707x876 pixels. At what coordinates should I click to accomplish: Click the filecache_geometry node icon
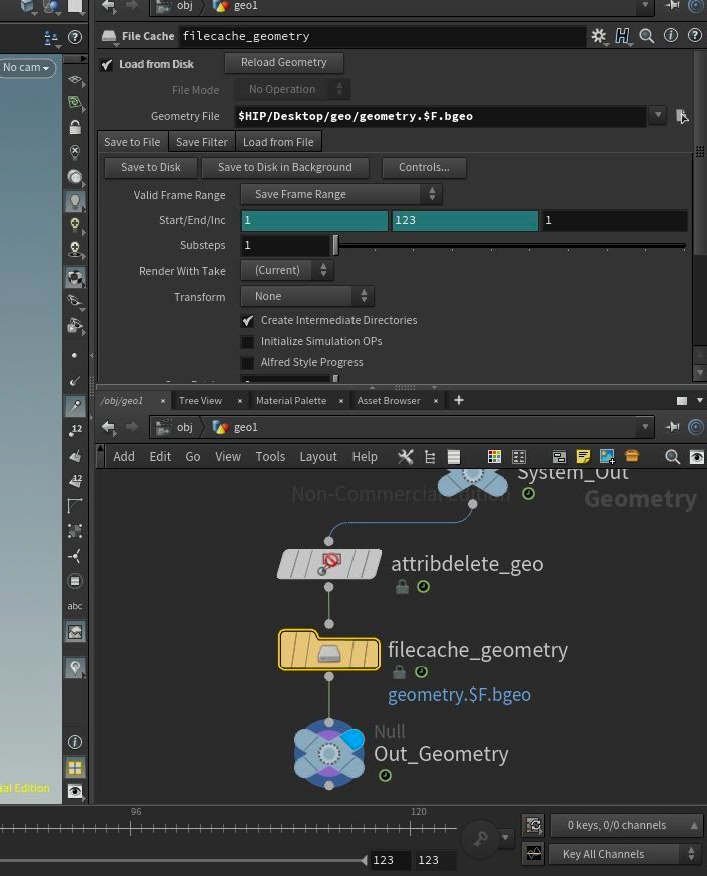click(329, 651)
